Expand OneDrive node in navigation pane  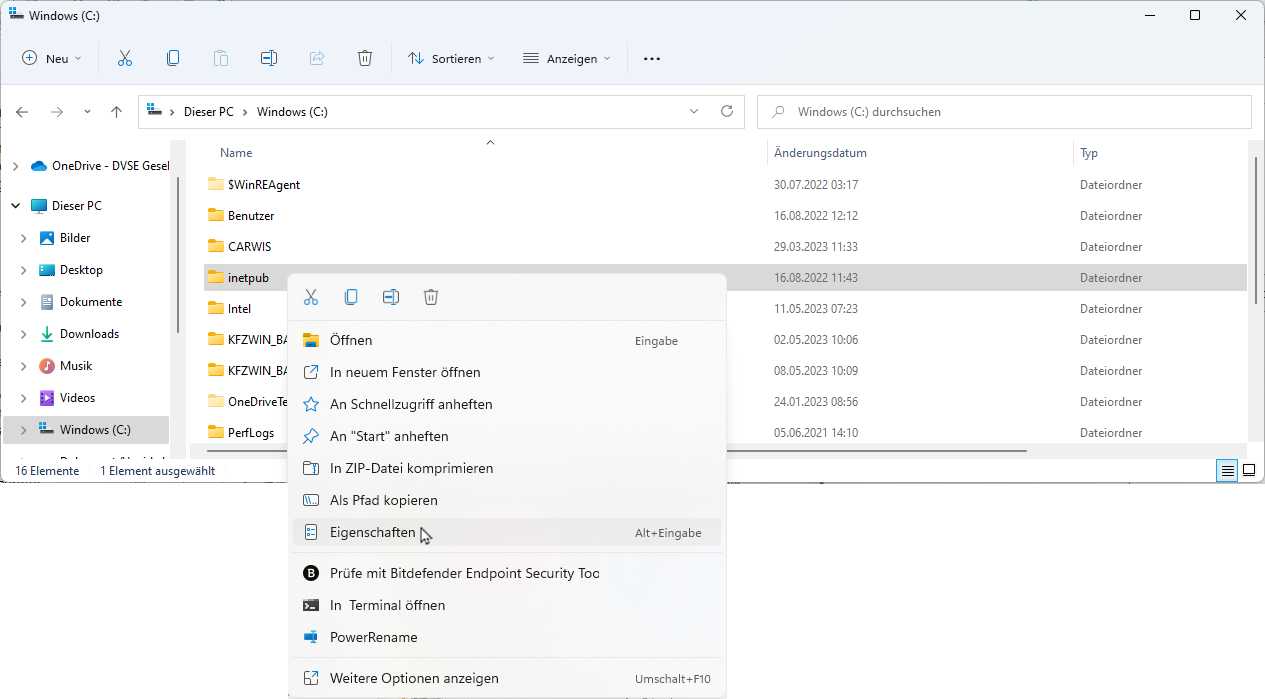click(x=15, y=166)
